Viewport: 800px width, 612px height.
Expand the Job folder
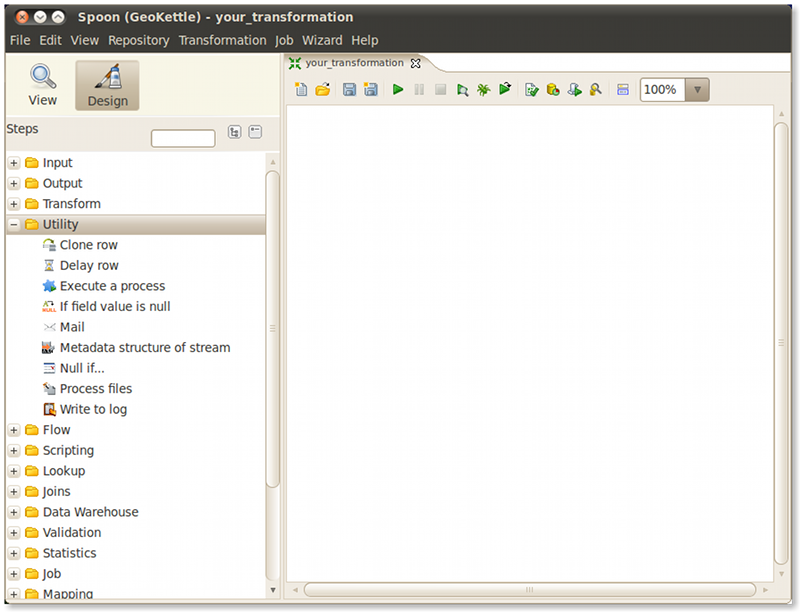[14, 574]
